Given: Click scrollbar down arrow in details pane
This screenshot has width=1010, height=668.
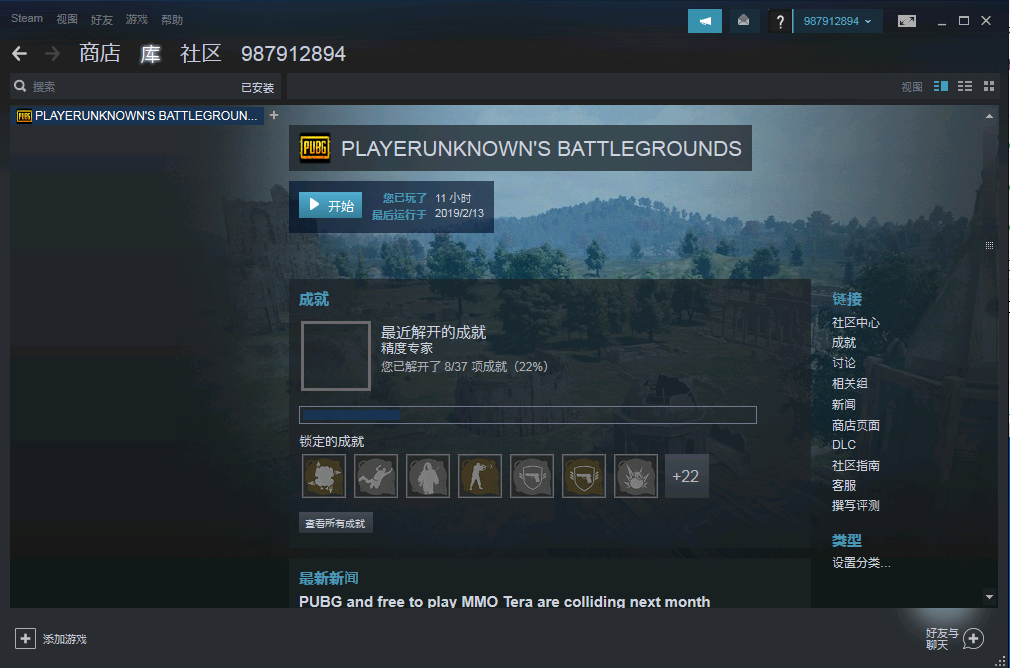Looking at the screenshot, I should [989, 597].
